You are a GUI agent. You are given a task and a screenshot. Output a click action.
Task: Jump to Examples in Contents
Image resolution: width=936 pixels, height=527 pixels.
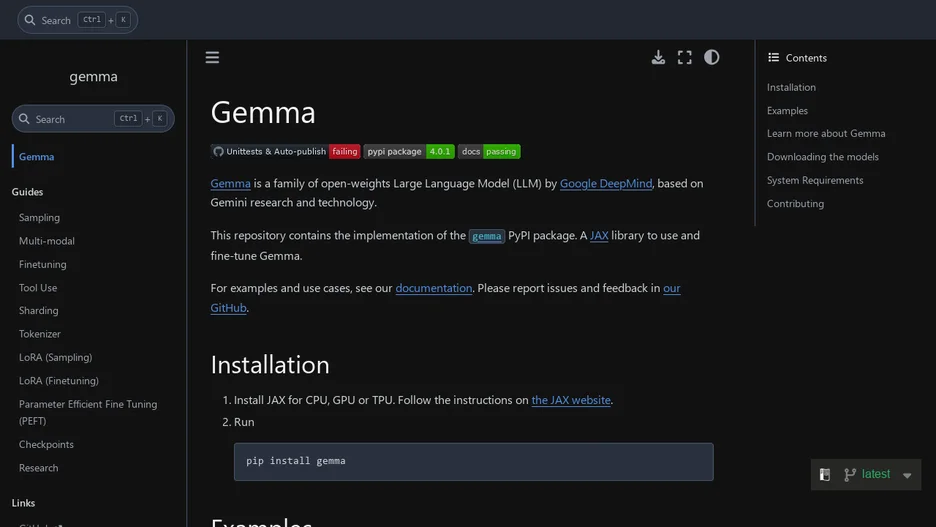point(787,110)
